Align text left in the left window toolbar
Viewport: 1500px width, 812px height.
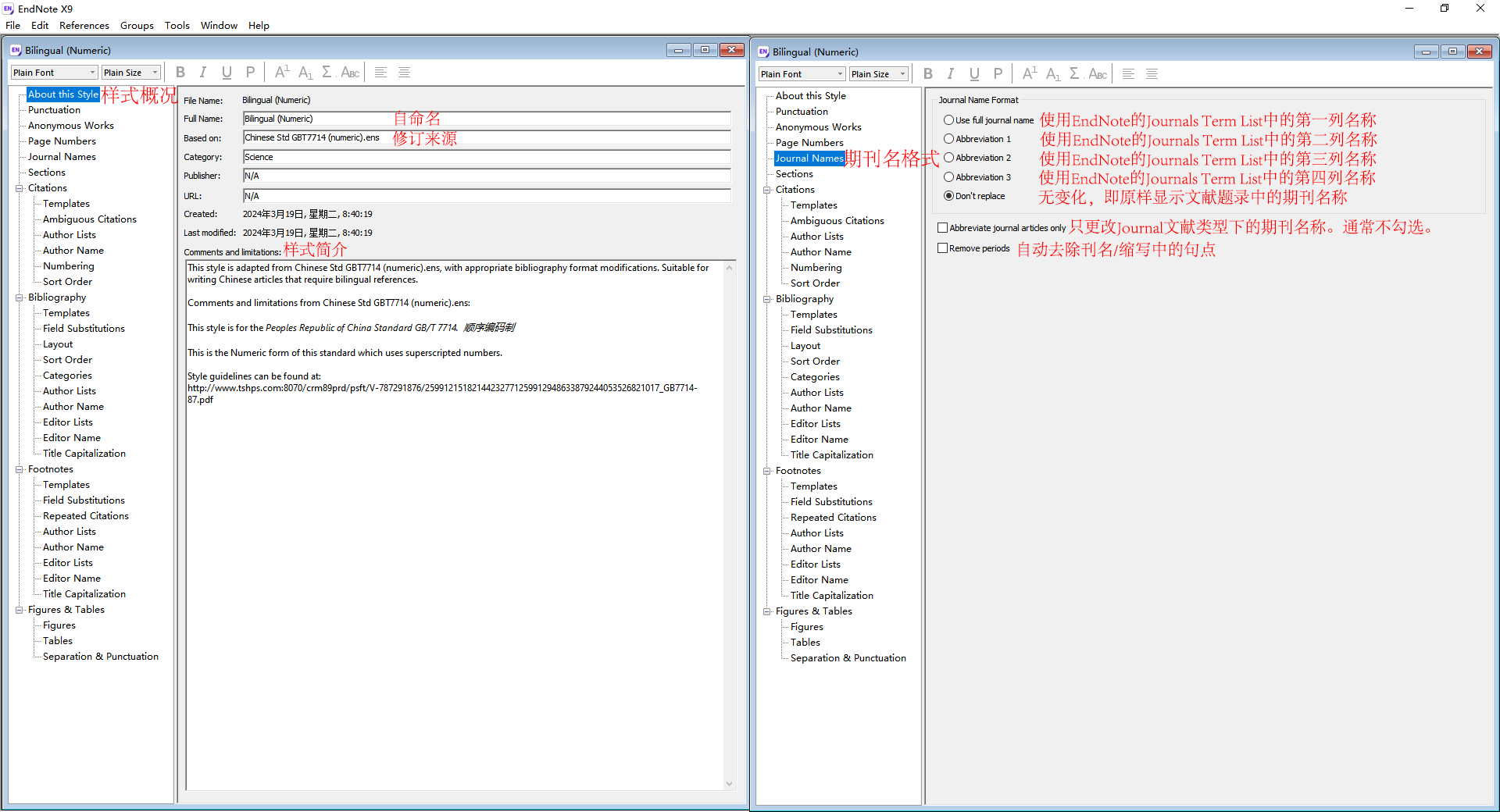pyautogui.click(x=380, y=73)
